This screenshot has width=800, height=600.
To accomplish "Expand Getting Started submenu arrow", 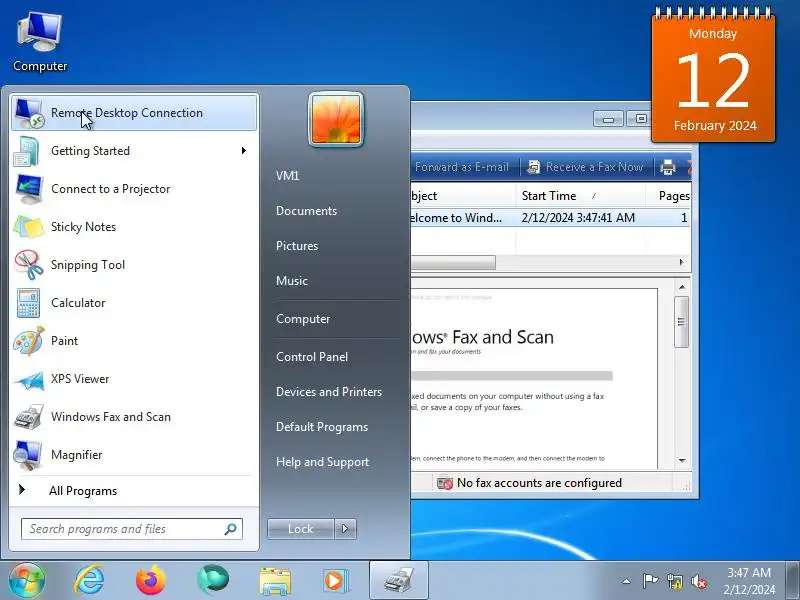I will pyautogui.click(x=244, y=151).
